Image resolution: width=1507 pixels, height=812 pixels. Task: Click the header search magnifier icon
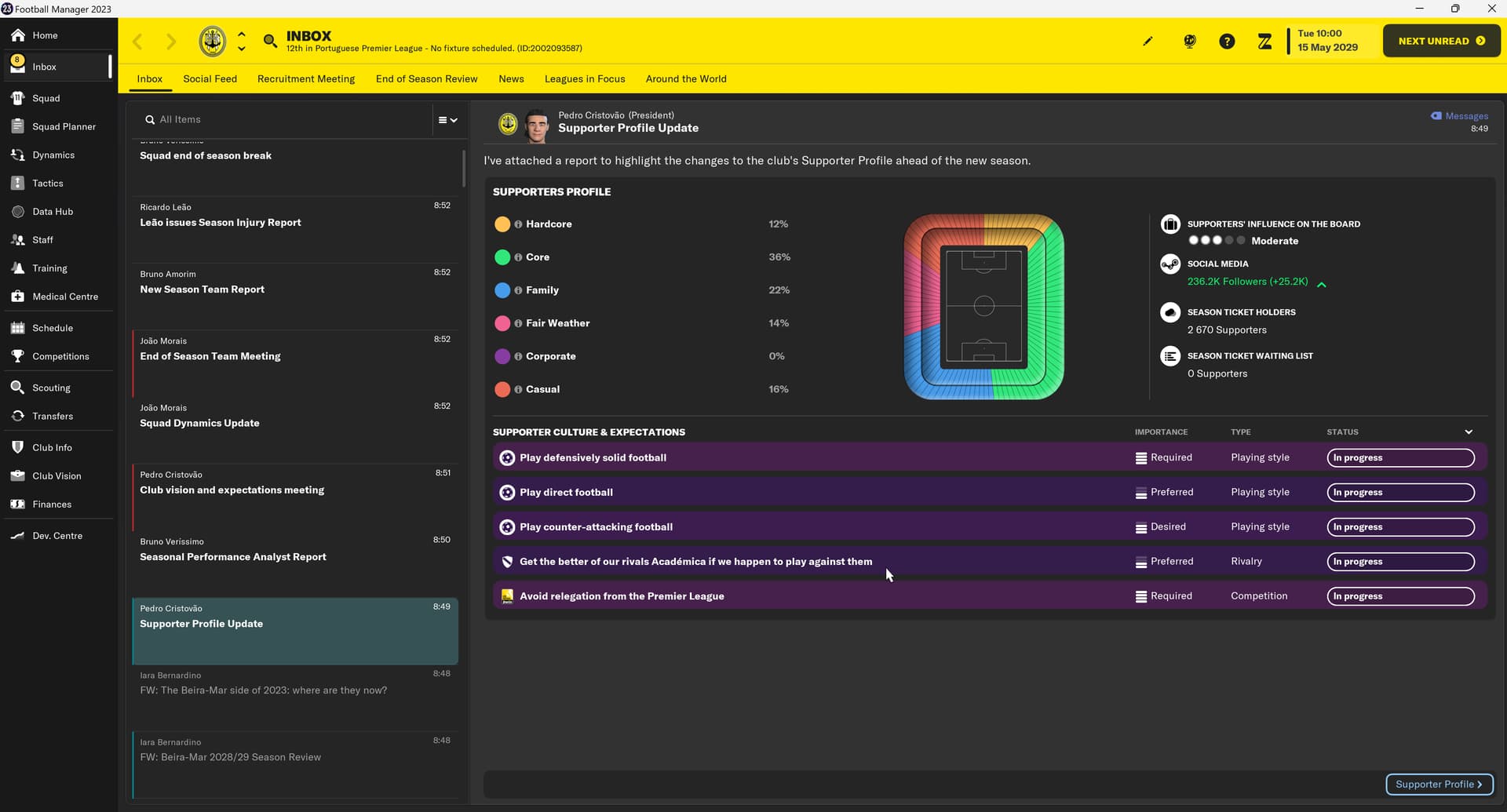click(x=270, y=41)
